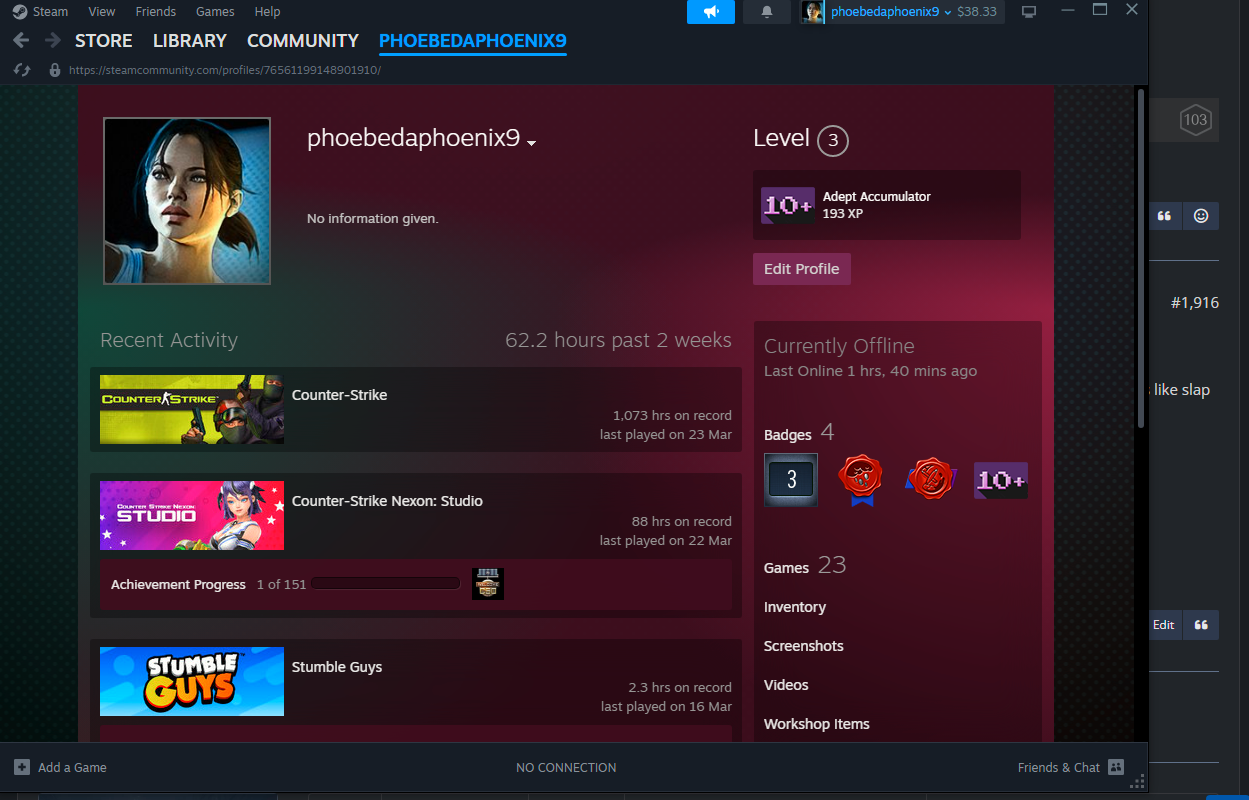Open the Games menu in menu bar
The image size is (1249, 800).
215,12
